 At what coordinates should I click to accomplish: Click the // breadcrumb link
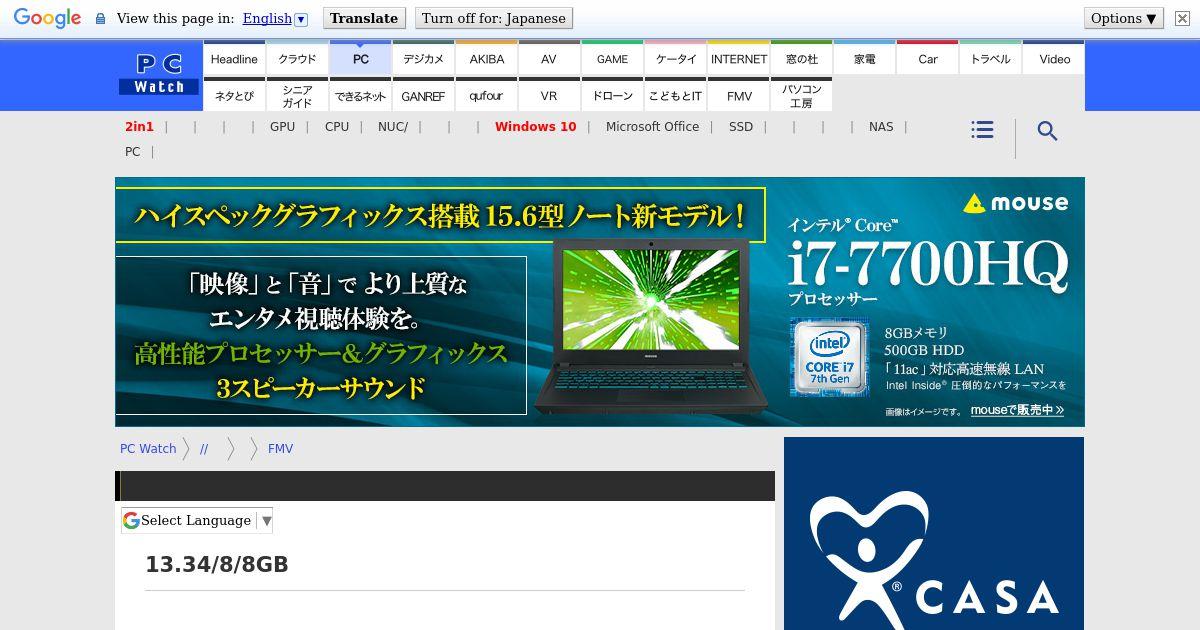coord(204,448)
